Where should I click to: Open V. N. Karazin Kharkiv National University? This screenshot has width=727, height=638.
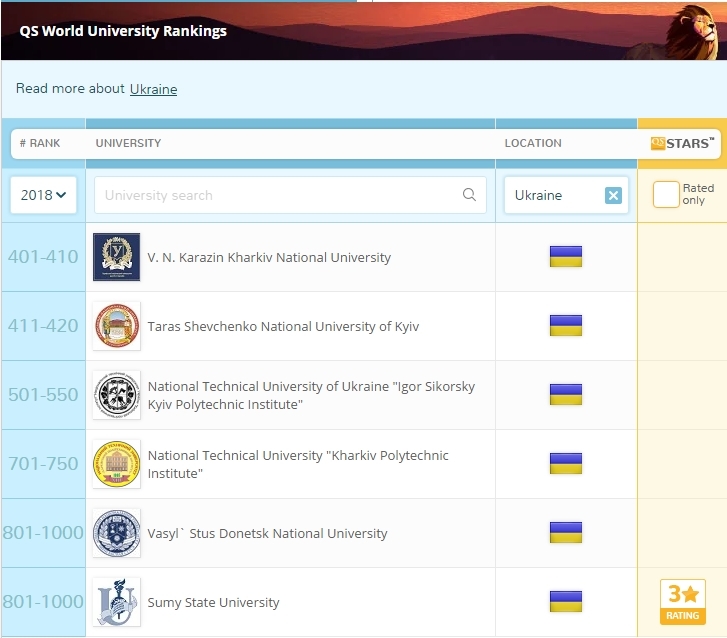point(269,257)
